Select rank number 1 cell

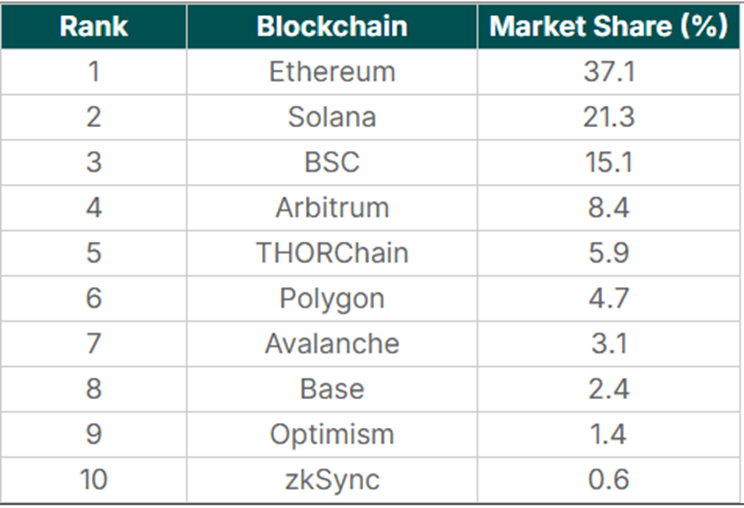point(93,72)
